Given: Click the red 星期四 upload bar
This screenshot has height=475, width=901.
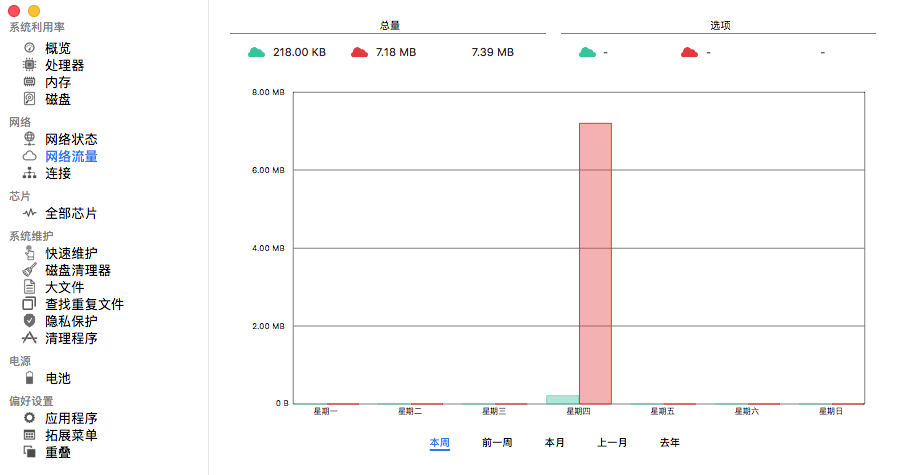Looking at the screenshot, I should click(595, 263).
